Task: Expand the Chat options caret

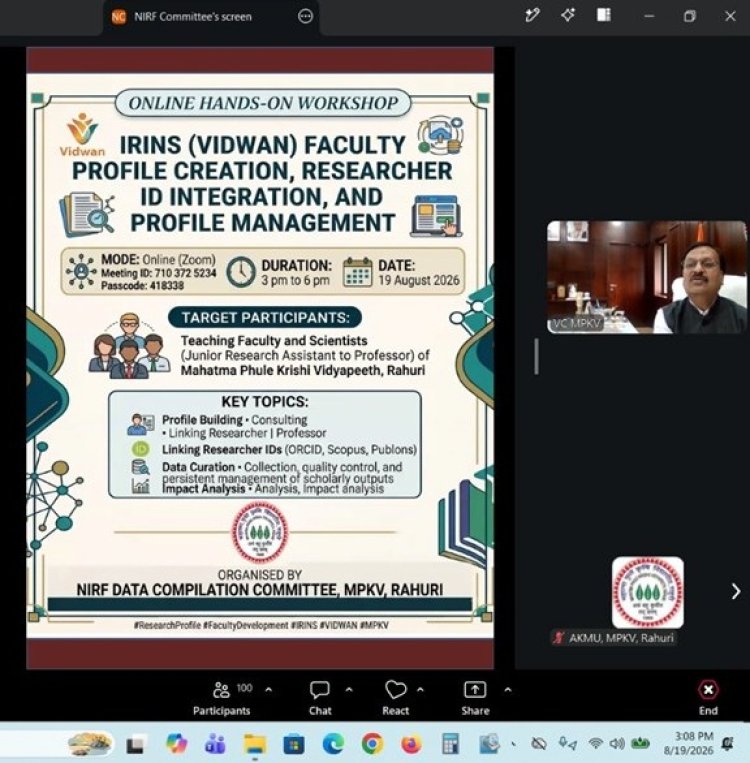Action: tap(349, 690)
